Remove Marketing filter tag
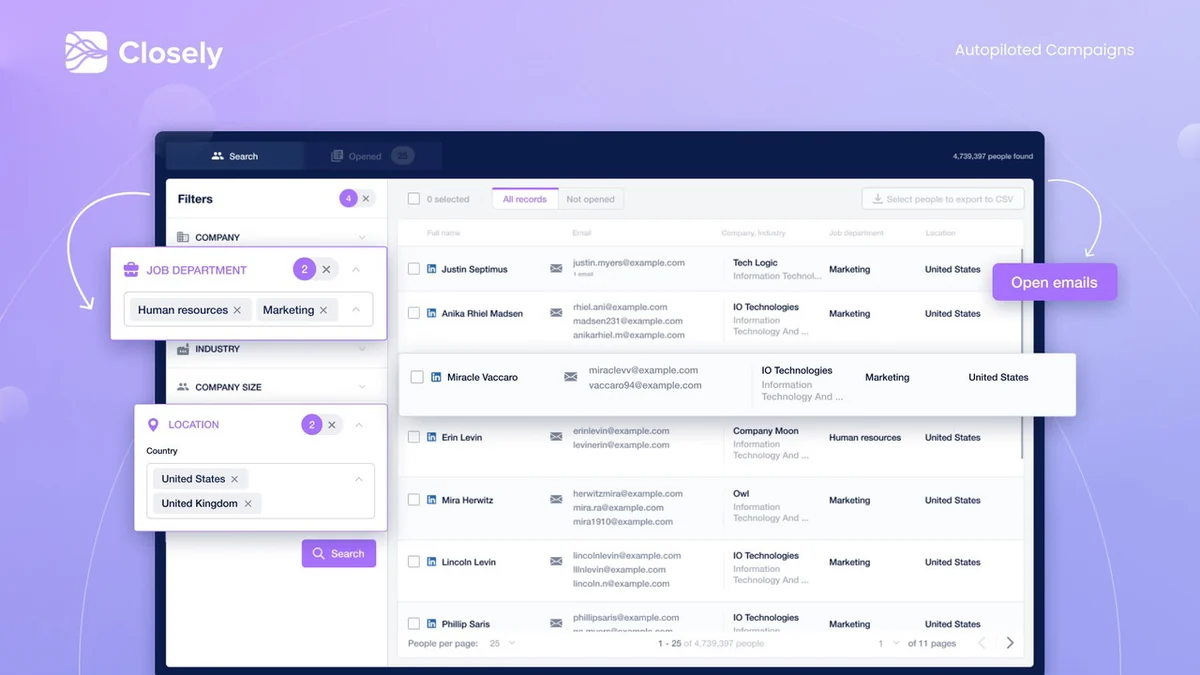This screenshot has height=675, width=1200. [323, 310]
